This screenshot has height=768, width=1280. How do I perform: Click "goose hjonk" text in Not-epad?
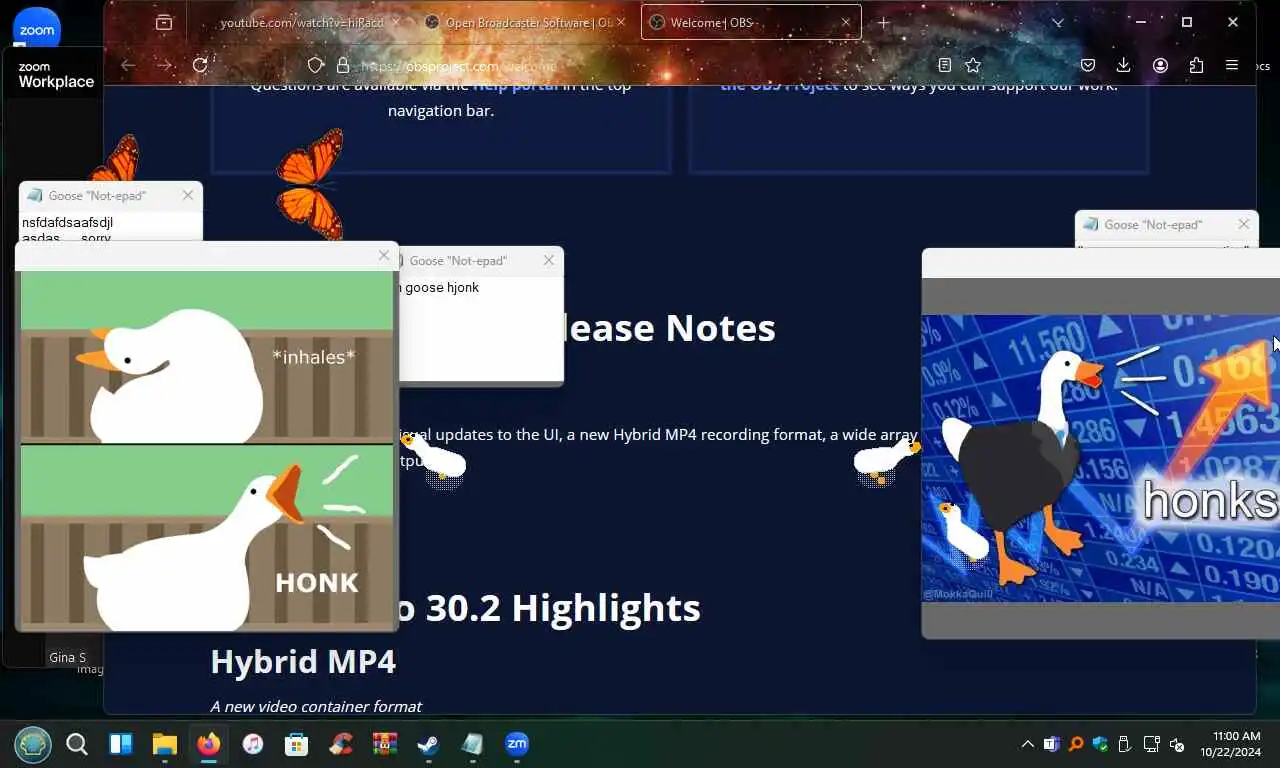pos(441,287)
